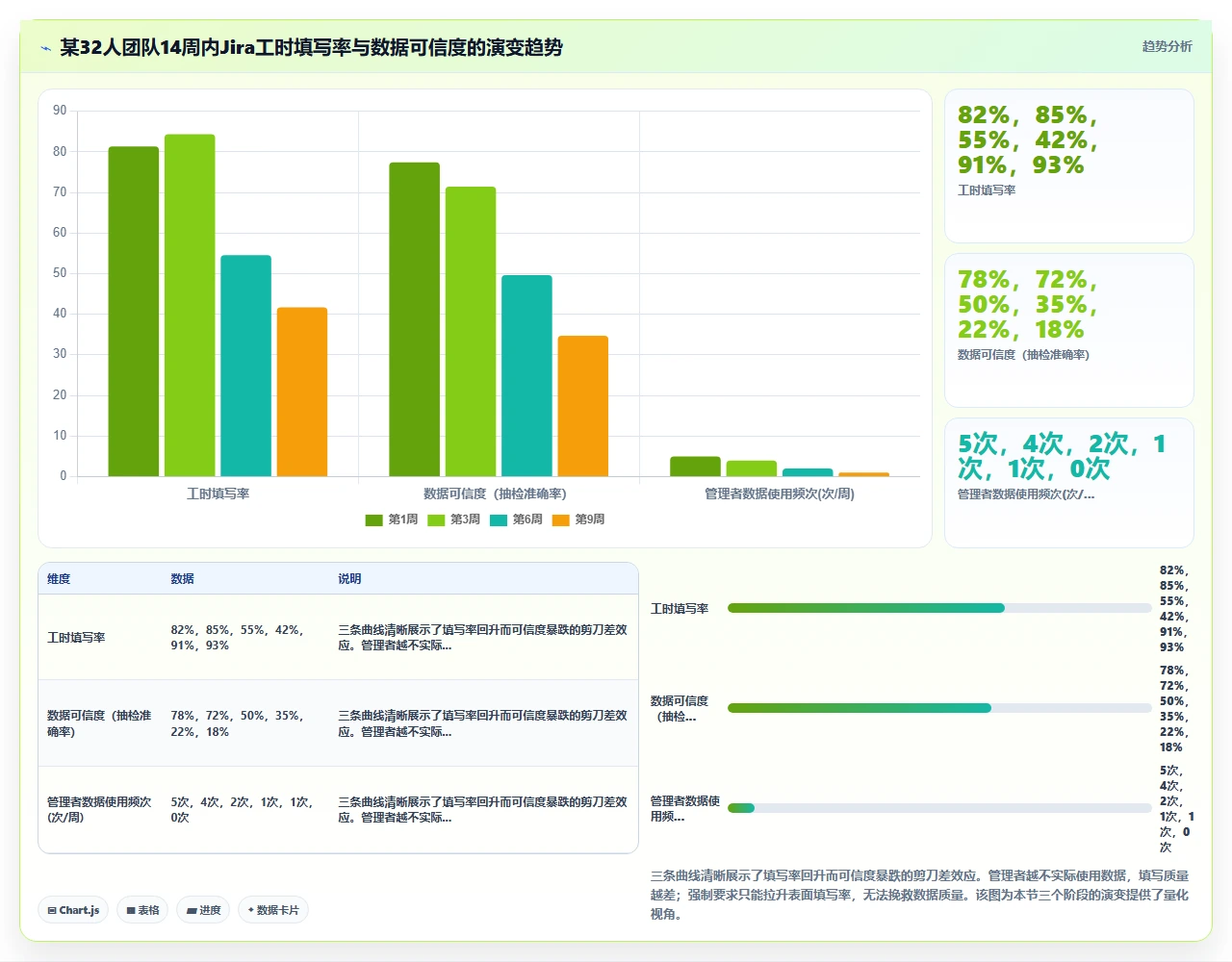This screenshot has height=962, width=1232.
Task: Click the 进度 tag chip
Action: pyautogui.click(x=203, y=910)
